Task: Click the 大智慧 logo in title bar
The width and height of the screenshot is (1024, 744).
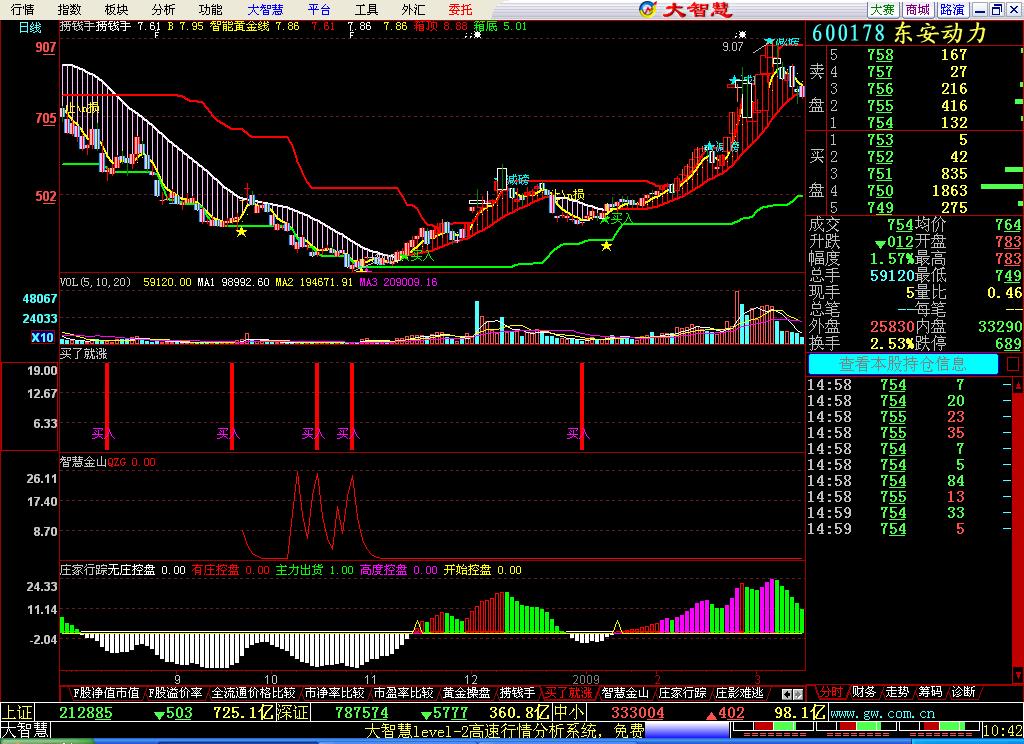Action: pyautogui.click(x=686, y=9)
